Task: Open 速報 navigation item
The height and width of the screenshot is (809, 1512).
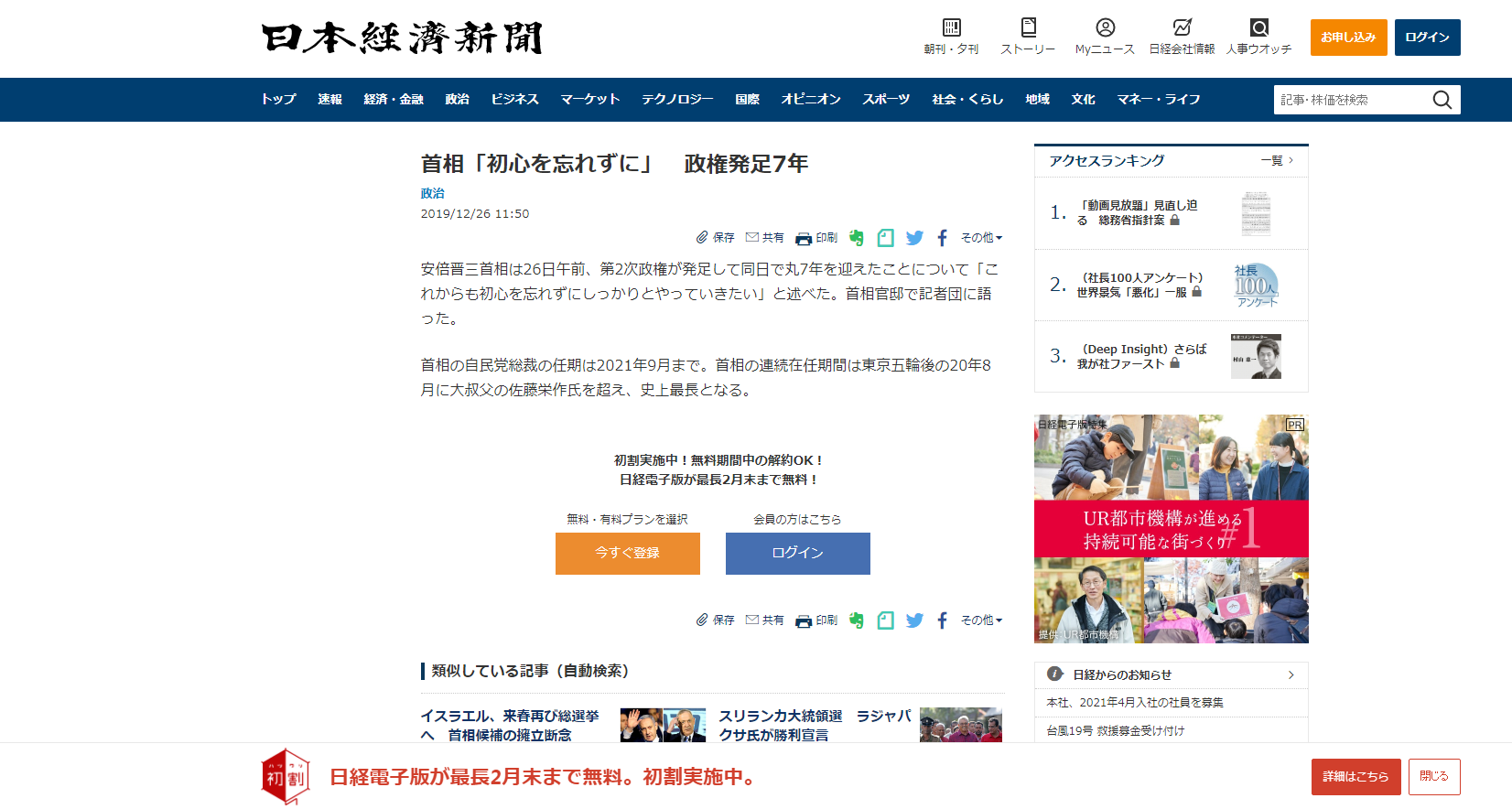Action: click(x=329, y=100)
